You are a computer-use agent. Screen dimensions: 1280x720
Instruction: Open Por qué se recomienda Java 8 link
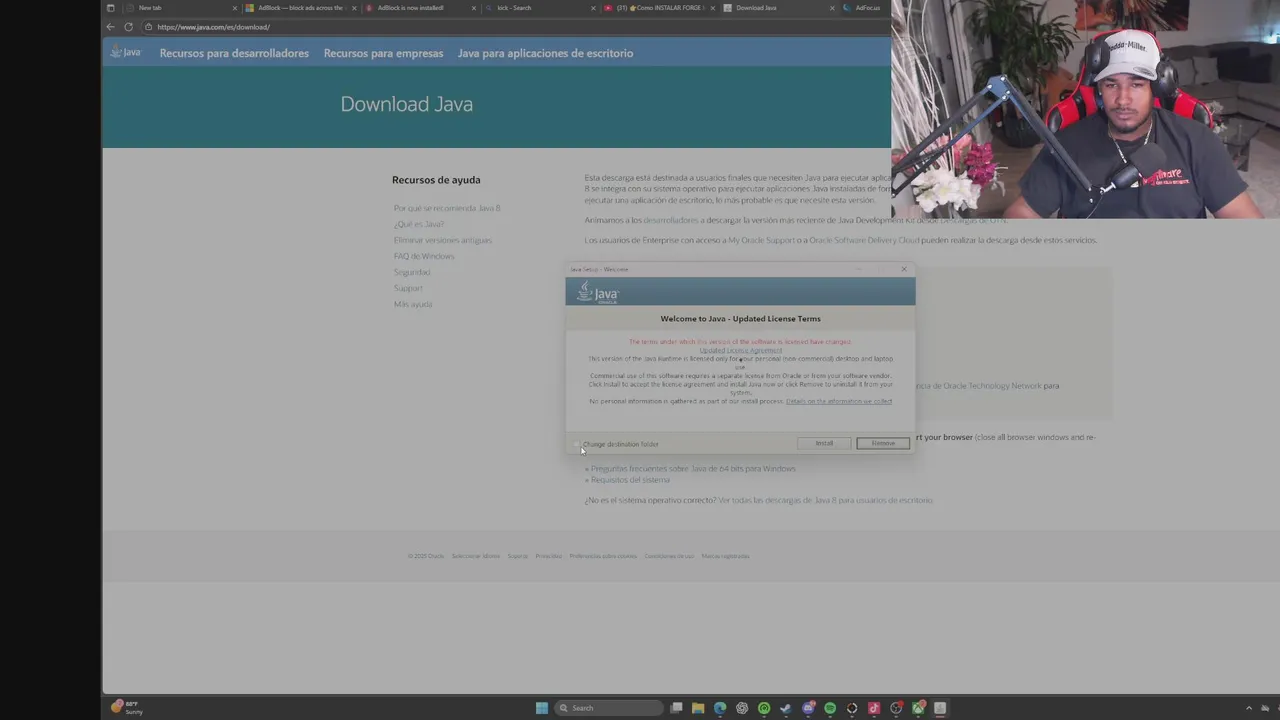447,208
